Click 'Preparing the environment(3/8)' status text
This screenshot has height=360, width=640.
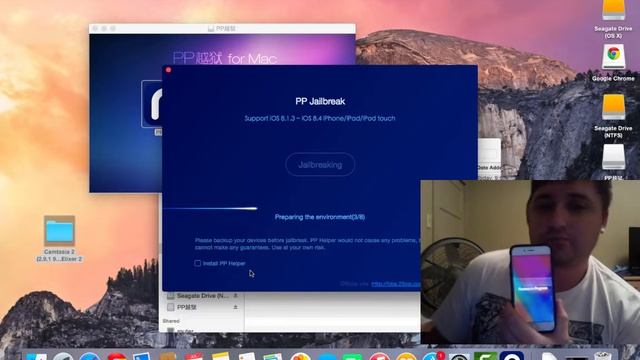coord(320,217)
